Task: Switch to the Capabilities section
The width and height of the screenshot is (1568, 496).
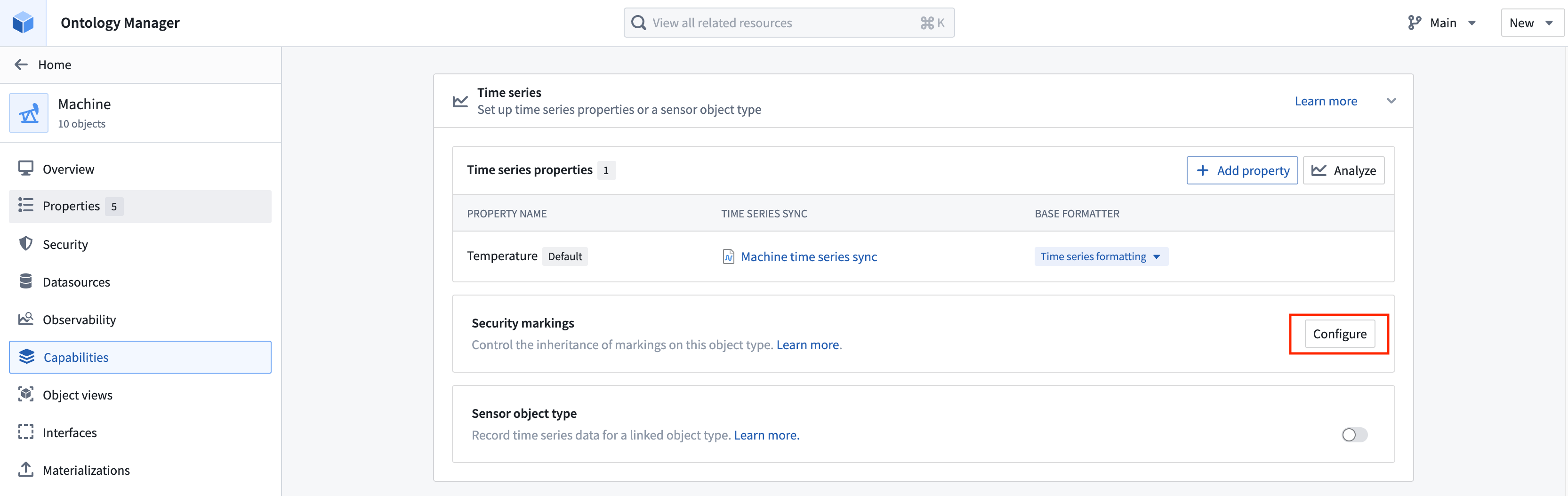Action: coord(75,357)
